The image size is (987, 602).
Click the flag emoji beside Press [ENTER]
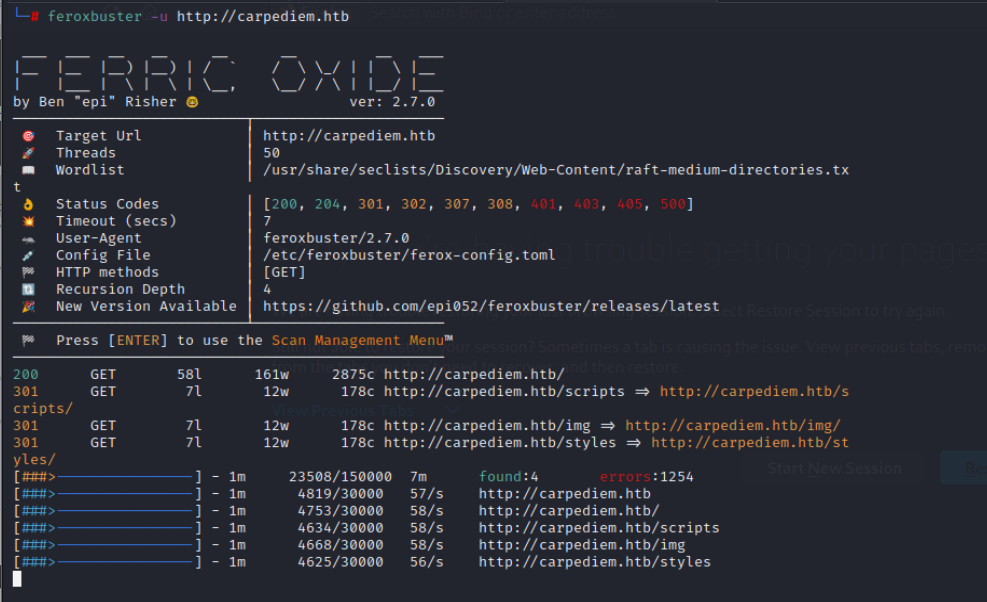[28, 340]
